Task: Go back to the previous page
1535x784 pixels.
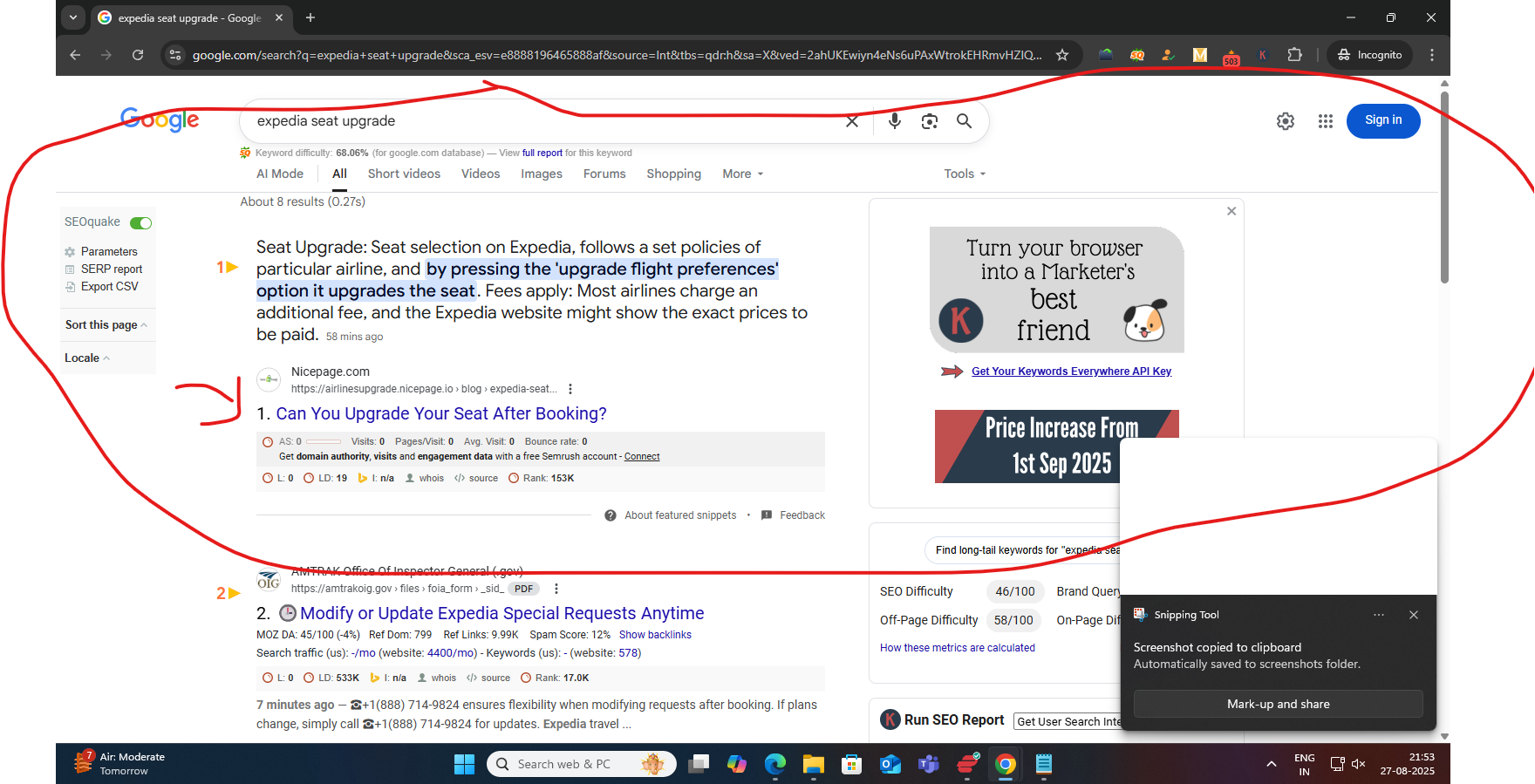Action: click(x=75, y=55)
